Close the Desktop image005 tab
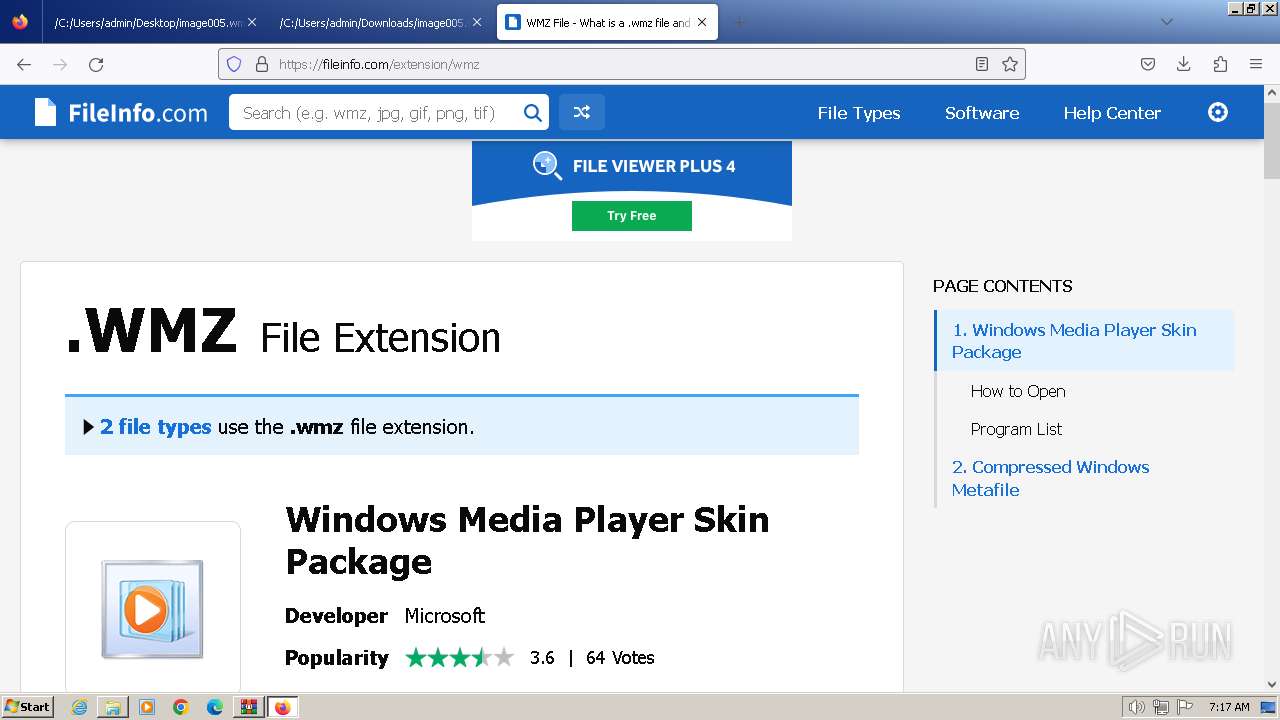1280x720 pixels. [x=252, y=22]
